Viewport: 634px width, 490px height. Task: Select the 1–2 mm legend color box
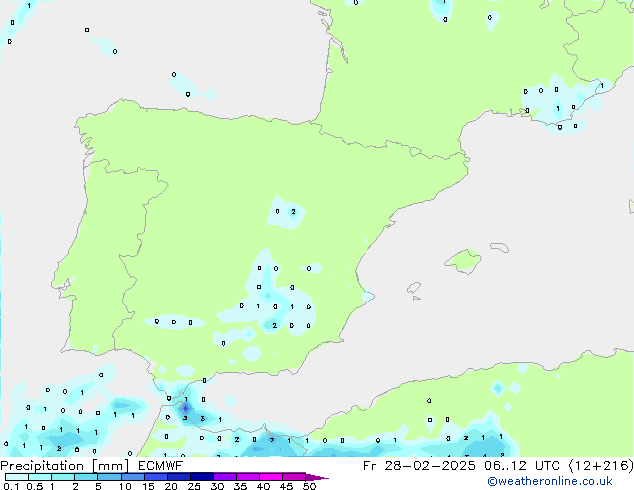[x=63, y=477]
